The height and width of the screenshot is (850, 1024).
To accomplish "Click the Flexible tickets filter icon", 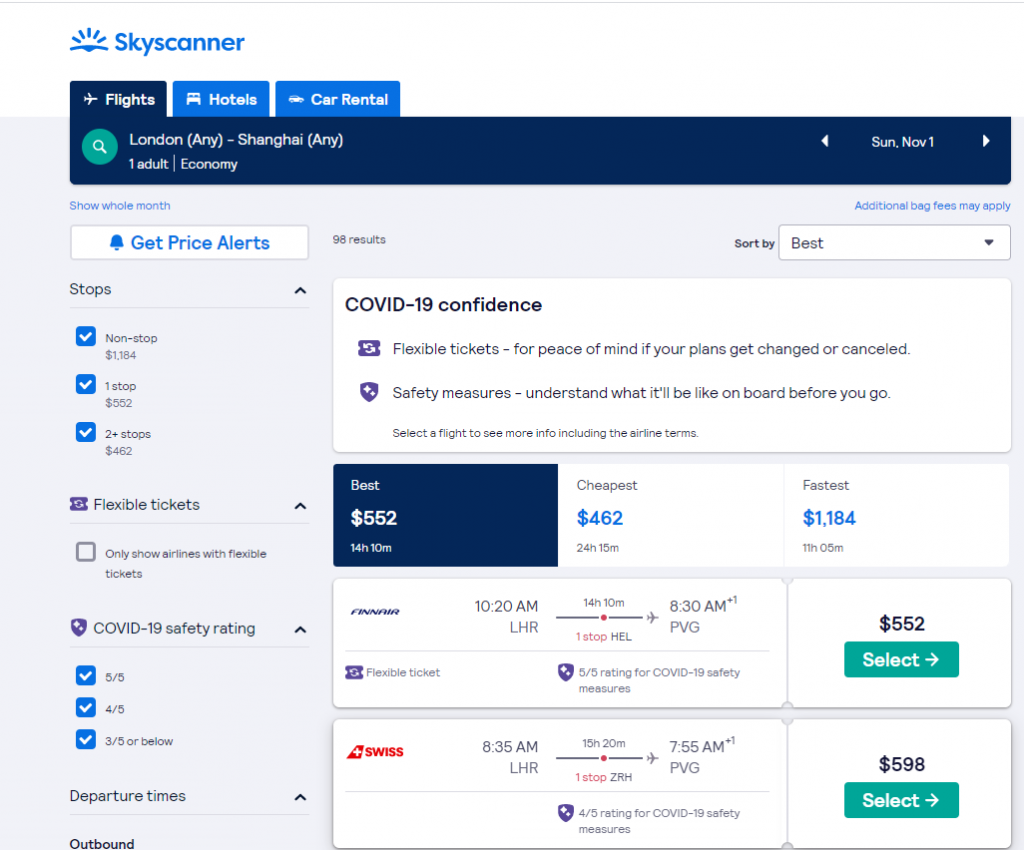I will (78, 504).
